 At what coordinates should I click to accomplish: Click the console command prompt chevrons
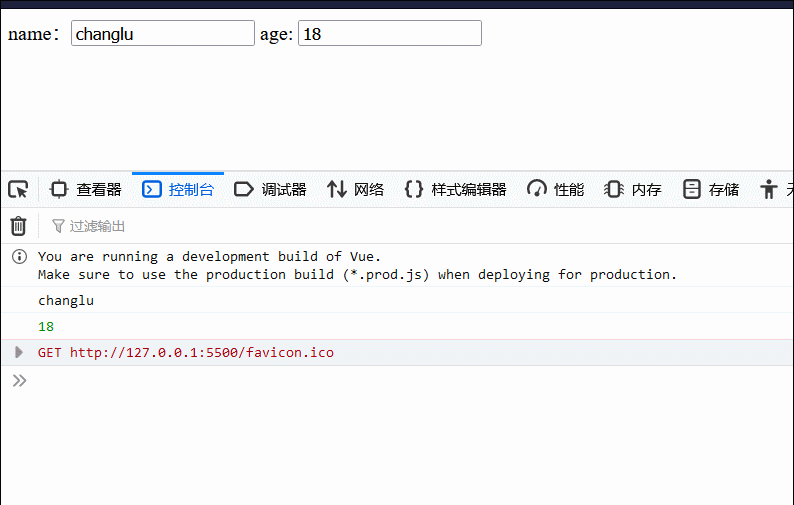pos(19,380)
